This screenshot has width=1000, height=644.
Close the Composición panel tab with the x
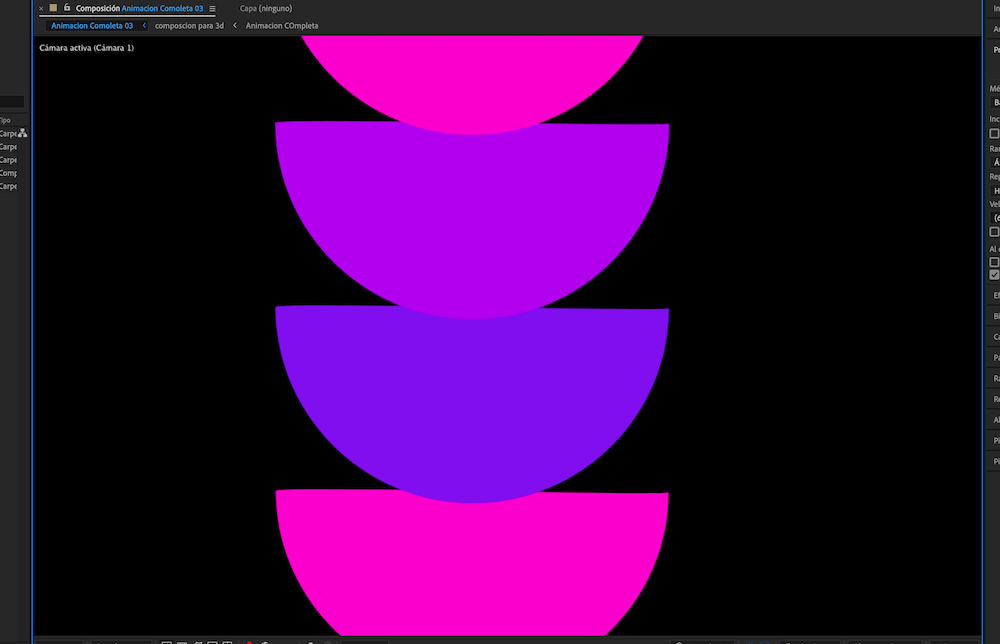coord(41,8)
